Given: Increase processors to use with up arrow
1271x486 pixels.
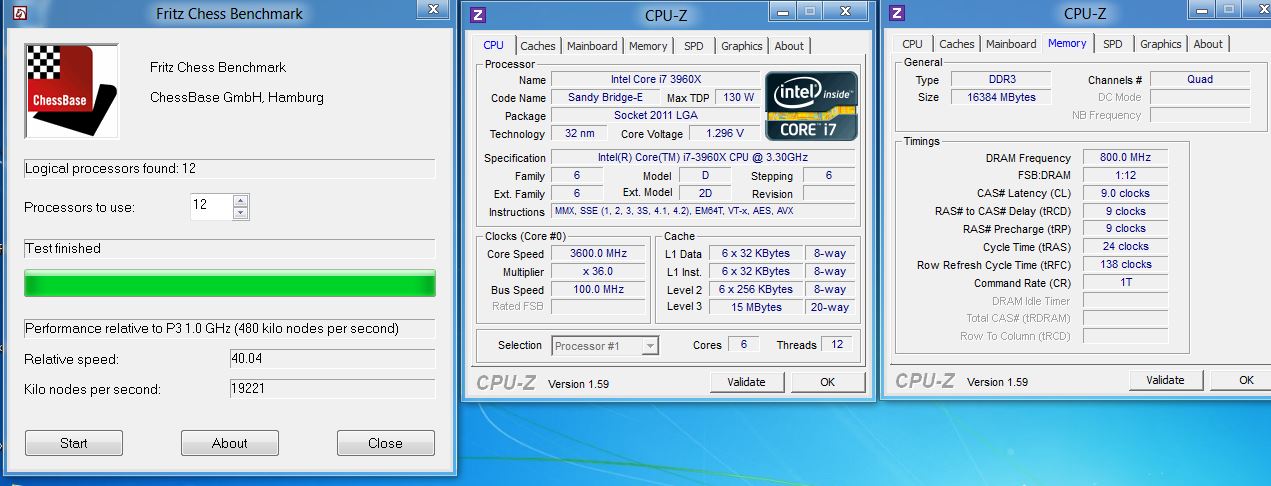Looking at the screenshot, I should (240, 200).
